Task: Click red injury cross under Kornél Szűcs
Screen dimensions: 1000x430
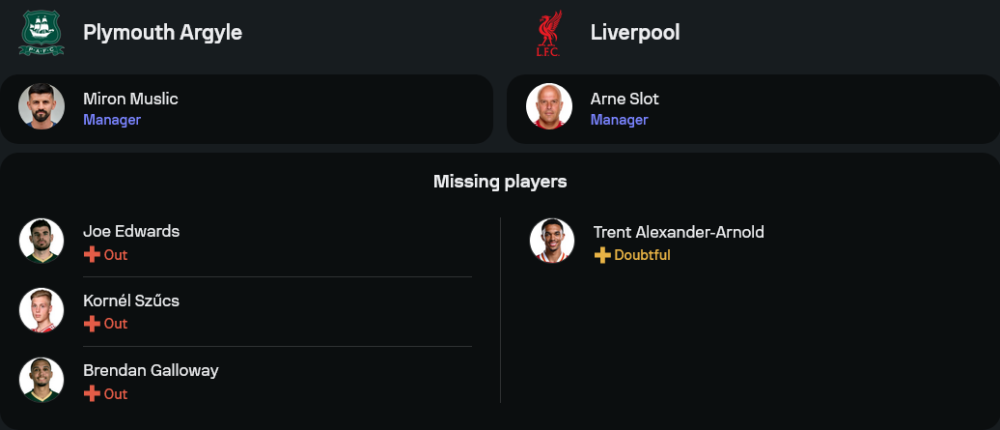Action: (x=92, y=324)
